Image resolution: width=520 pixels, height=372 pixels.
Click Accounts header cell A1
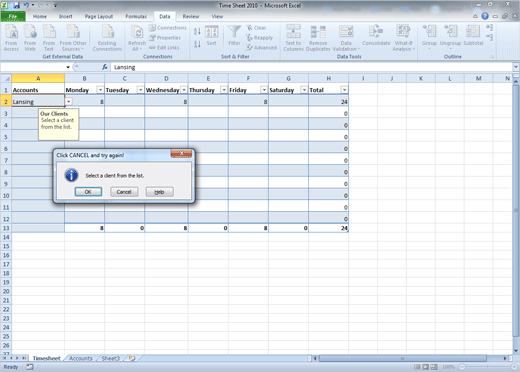[38, 90]
